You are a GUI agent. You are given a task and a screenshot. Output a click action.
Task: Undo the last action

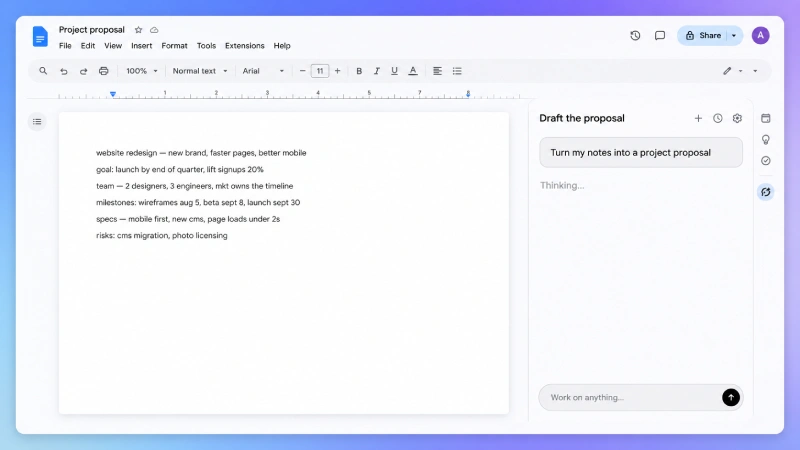[x=64, y=71]
